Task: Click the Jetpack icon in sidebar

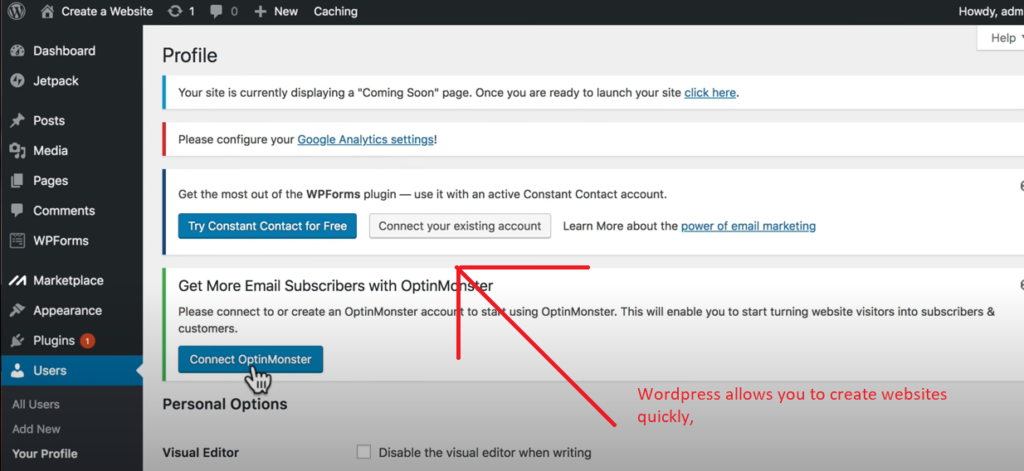Action: coord(18,81)
